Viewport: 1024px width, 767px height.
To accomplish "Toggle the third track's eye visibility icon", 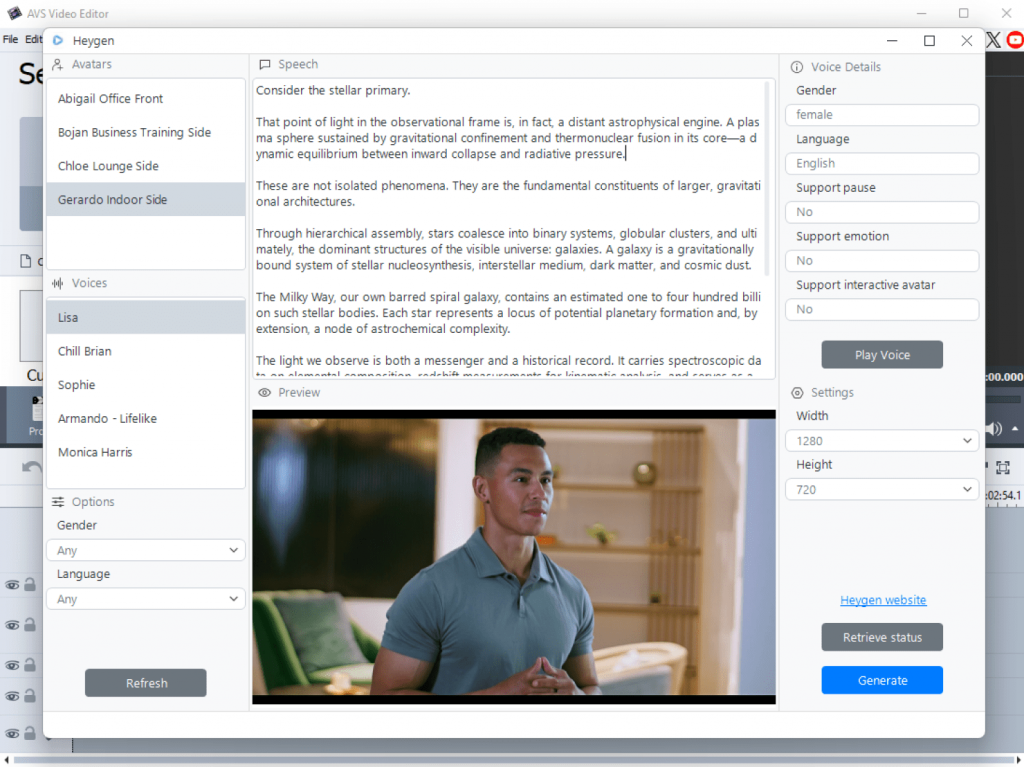I will pos(12,665).
